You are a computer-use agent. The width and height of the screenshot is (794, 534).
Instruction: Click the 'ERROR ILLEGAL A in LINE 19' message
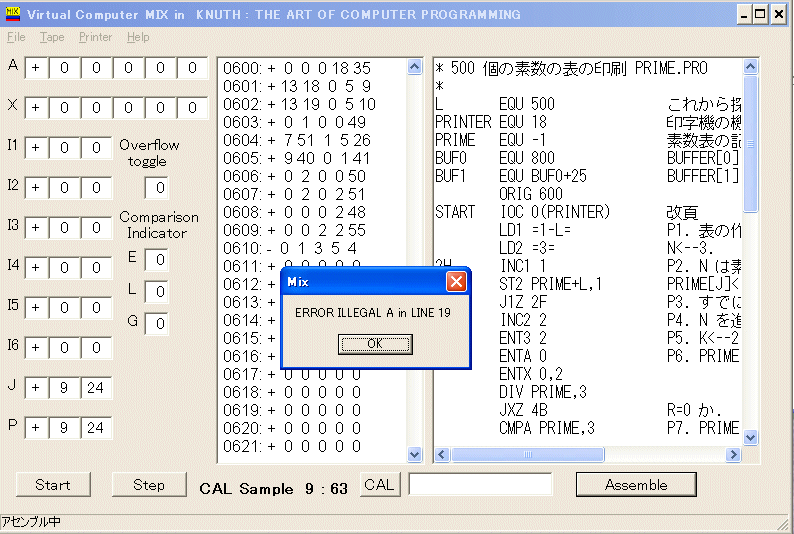373,313
